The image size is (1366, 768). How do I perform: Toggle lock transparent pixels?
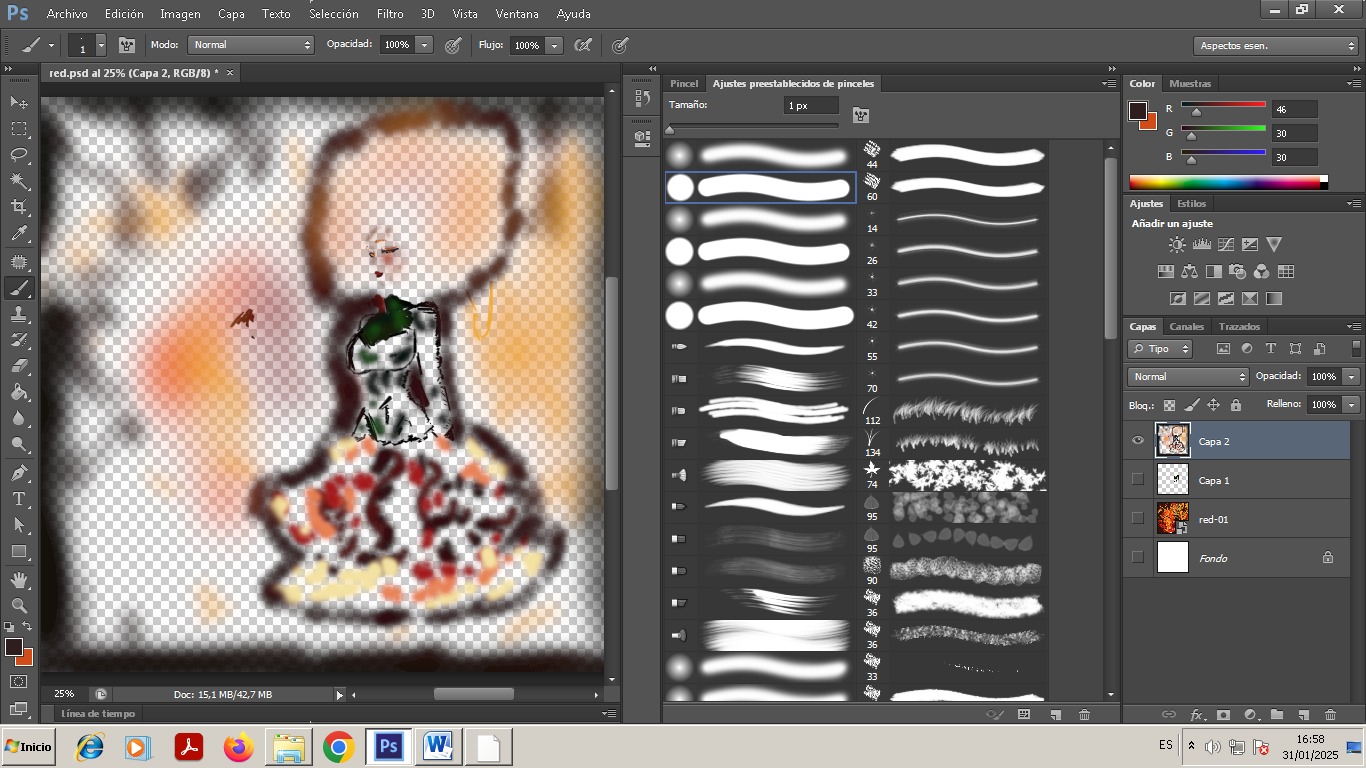1169,405
